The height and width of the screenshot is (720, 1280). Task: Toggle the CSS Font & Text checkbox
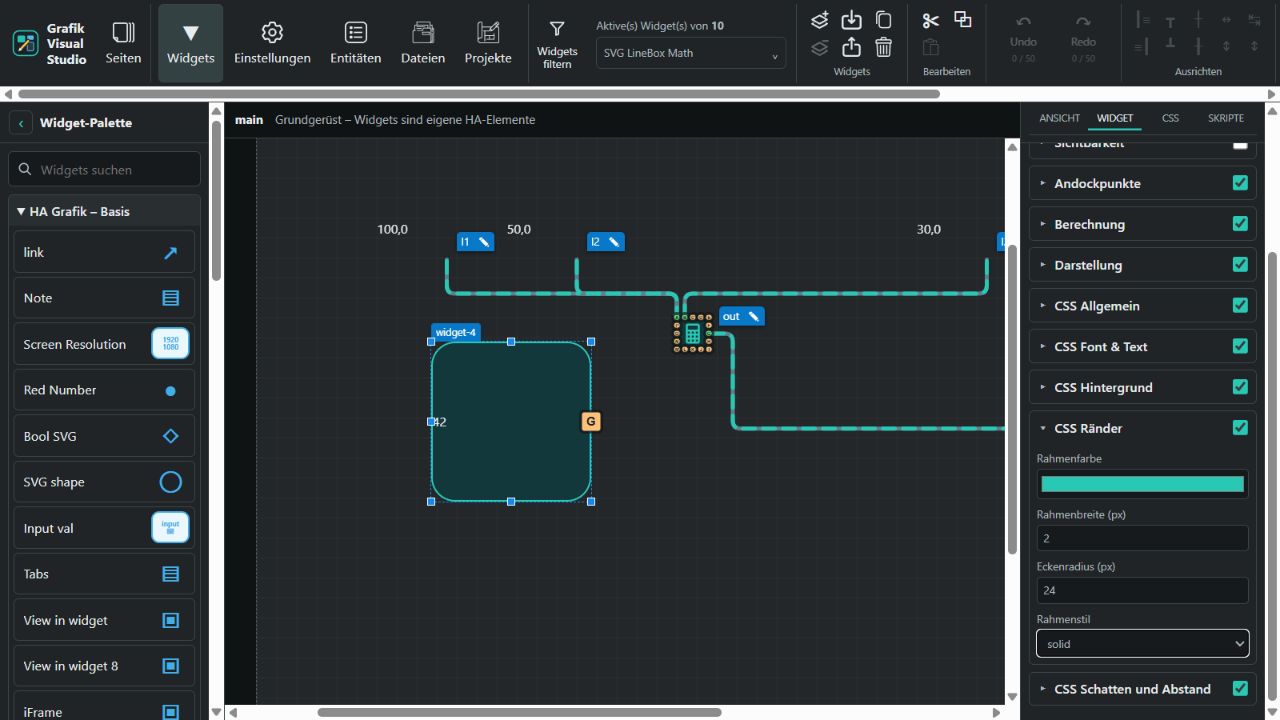point(1240,346)
